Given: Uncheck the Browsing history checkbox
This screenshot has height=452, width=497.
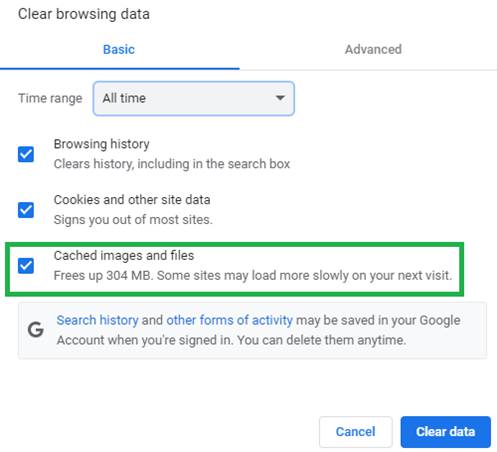Looking at the screenshot, I should tap(26, 154).
